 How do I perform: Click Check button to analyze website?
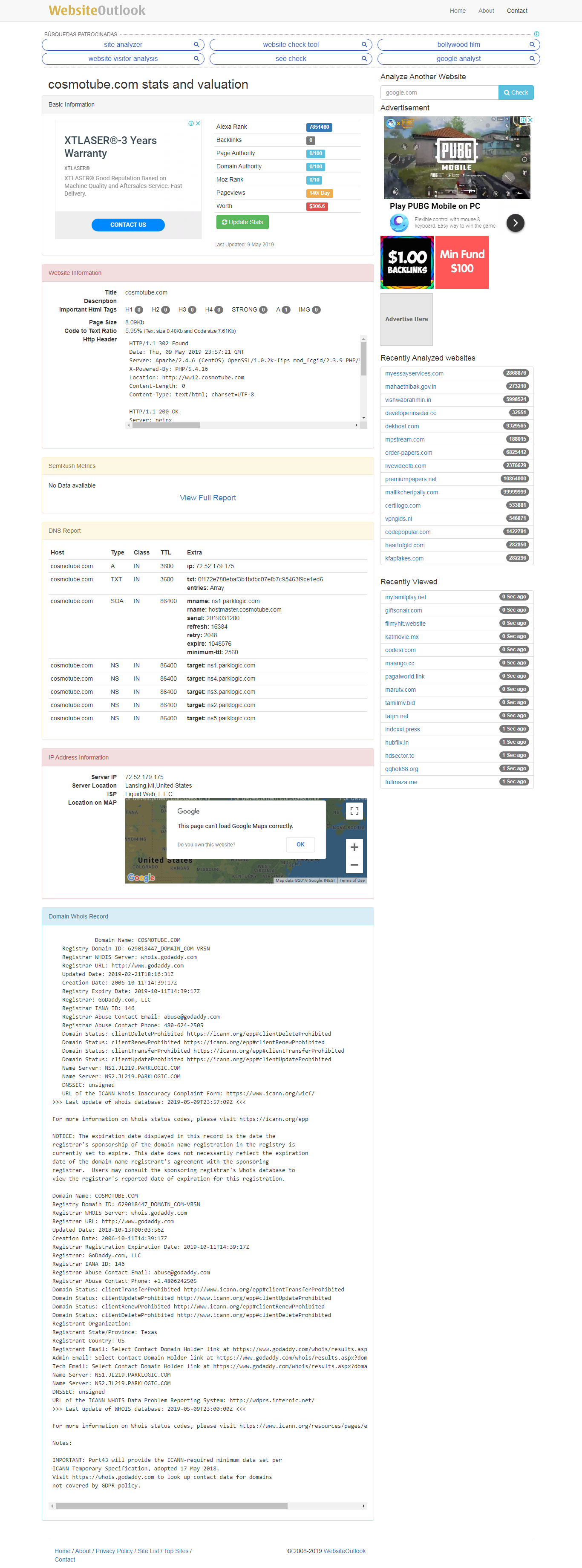point(516,92)
